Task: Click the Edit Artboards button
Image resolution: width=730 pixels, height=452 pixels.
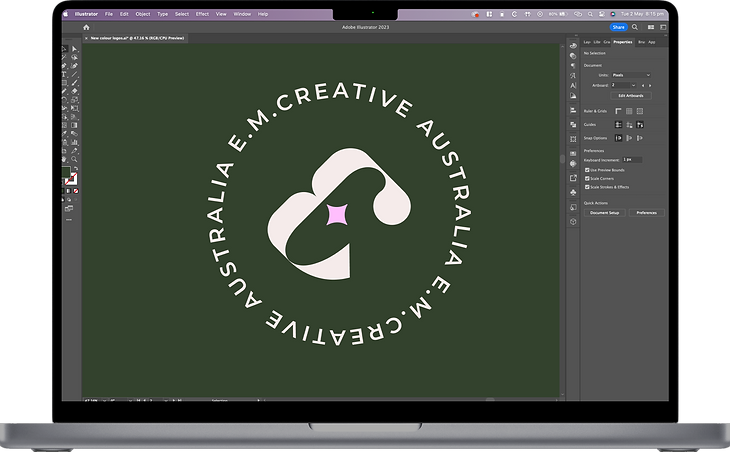Action: coord(631,95)
